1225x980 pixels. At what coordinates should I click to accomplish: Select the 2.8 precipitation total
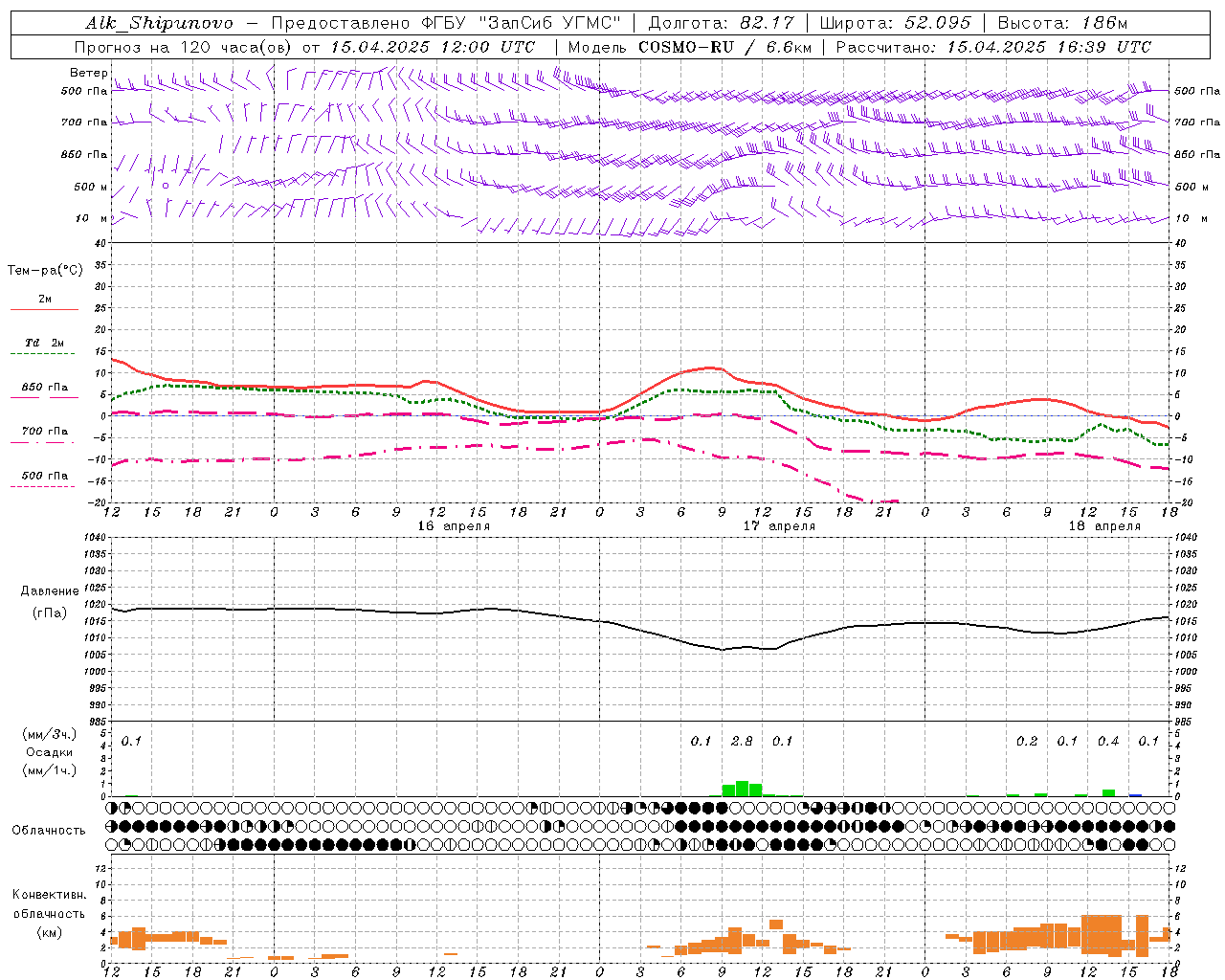(742, 741)
